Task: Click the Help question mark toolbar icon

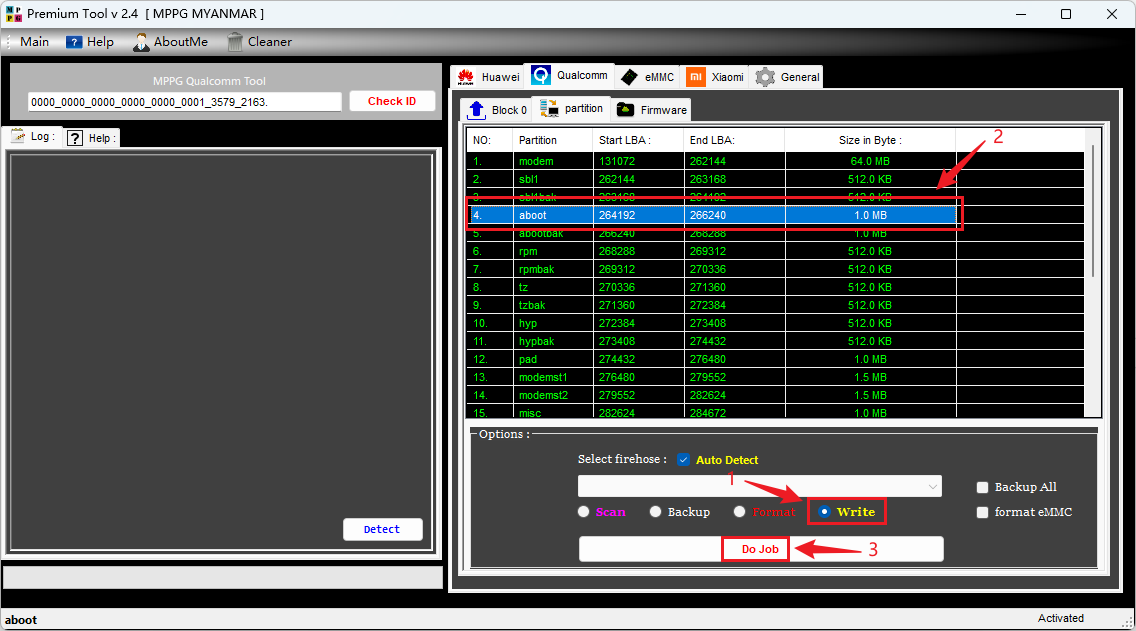Action: coord(74,42)
